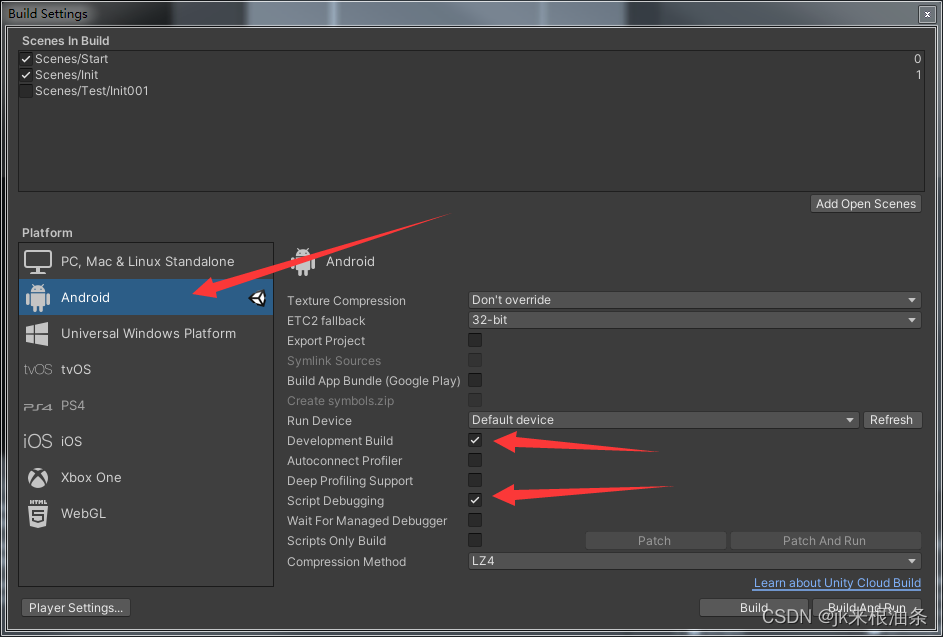
Task: Click Build And Run button
Action: tap(866, 608)
